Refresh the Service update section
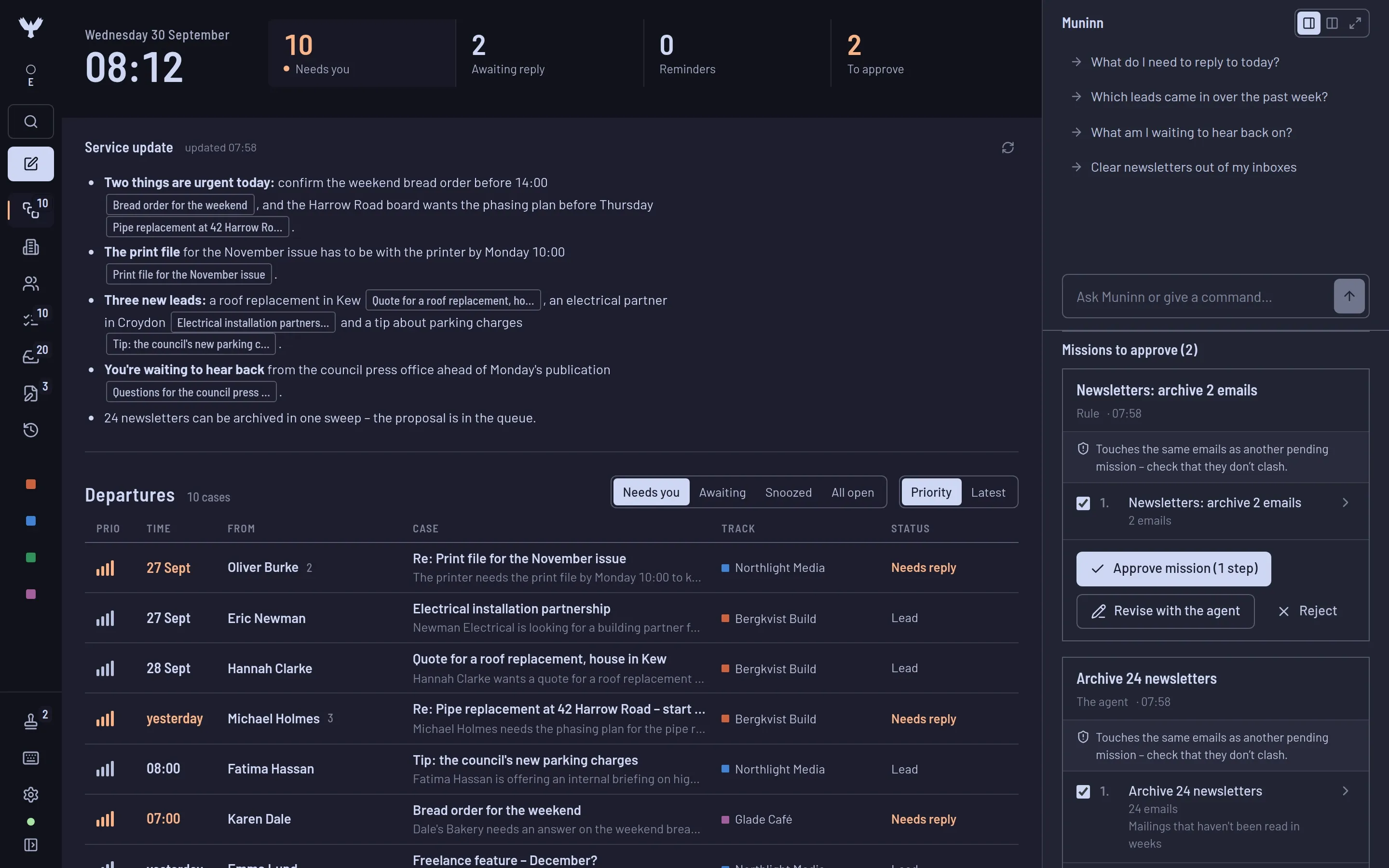Image resolution: width=1389 pixels, height=868 pixels. tap(1008, 148)
